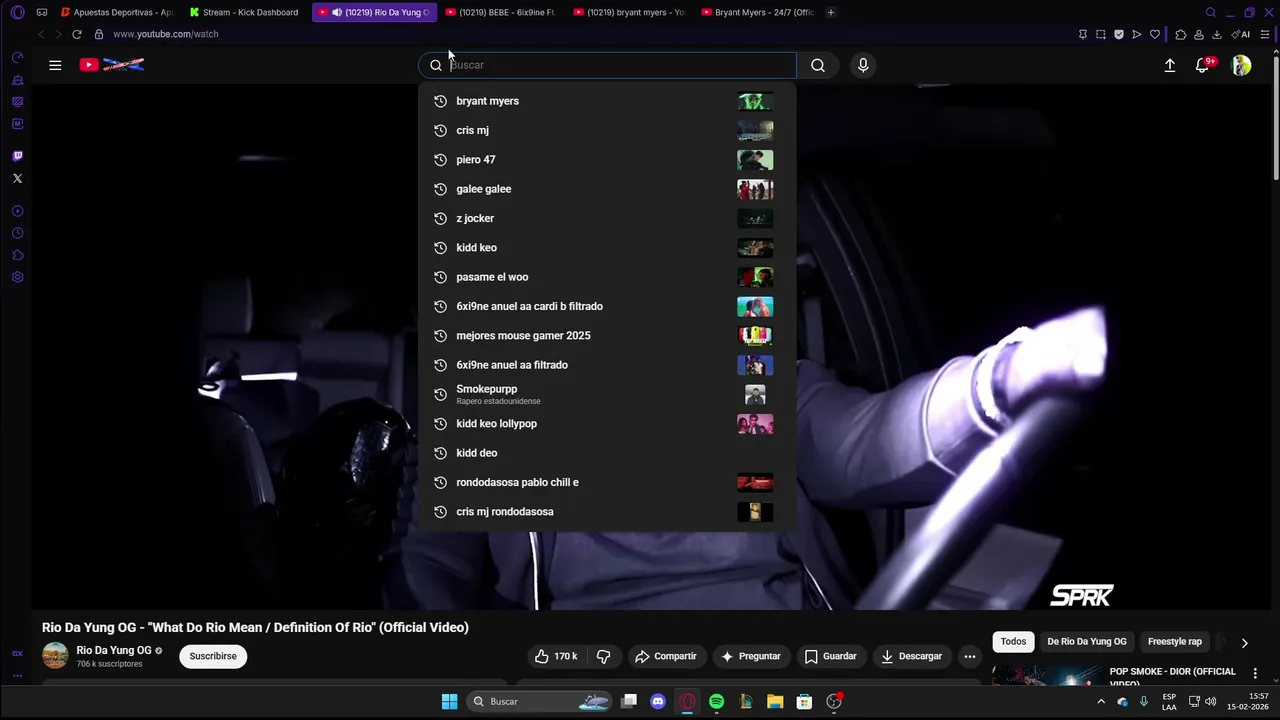Open POP SMOKE - DIOR video thumbnail
Image resolution: width=1280 pixels, height=720 pixels.
(1047, 675)
